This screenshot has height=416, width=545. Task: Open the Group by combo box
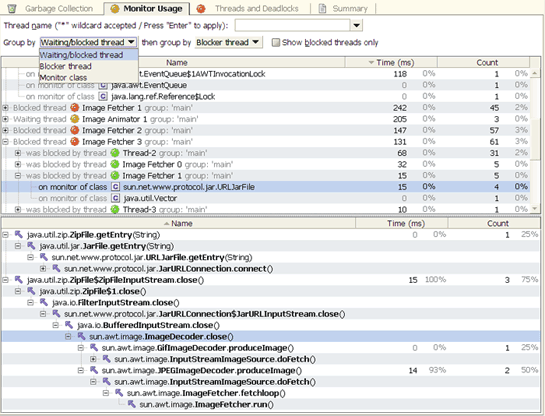coord(89,42)
